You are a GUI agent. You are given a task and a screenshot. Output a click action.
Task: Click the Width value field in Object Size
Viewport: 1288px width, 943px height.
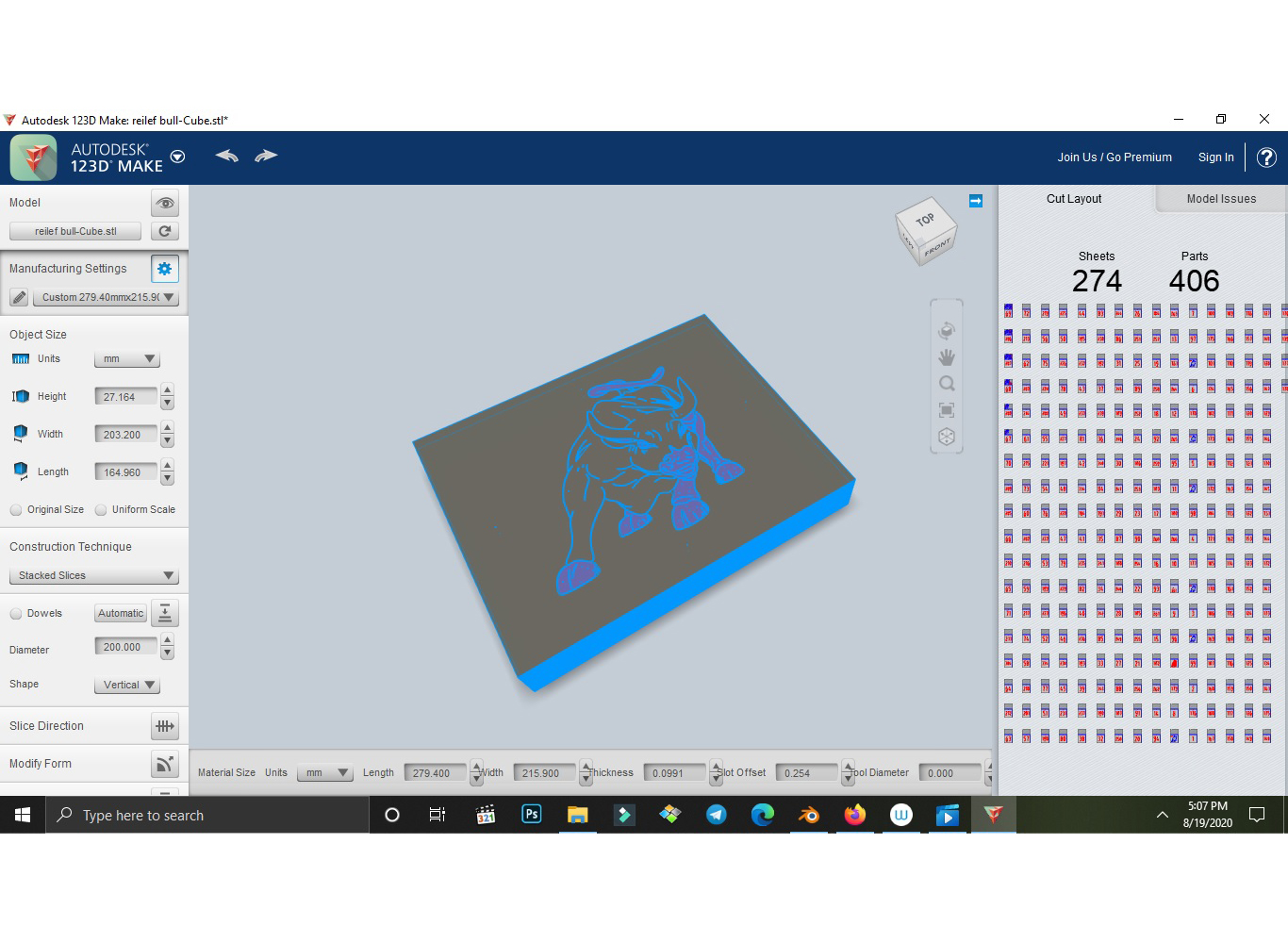pos(125,435)
